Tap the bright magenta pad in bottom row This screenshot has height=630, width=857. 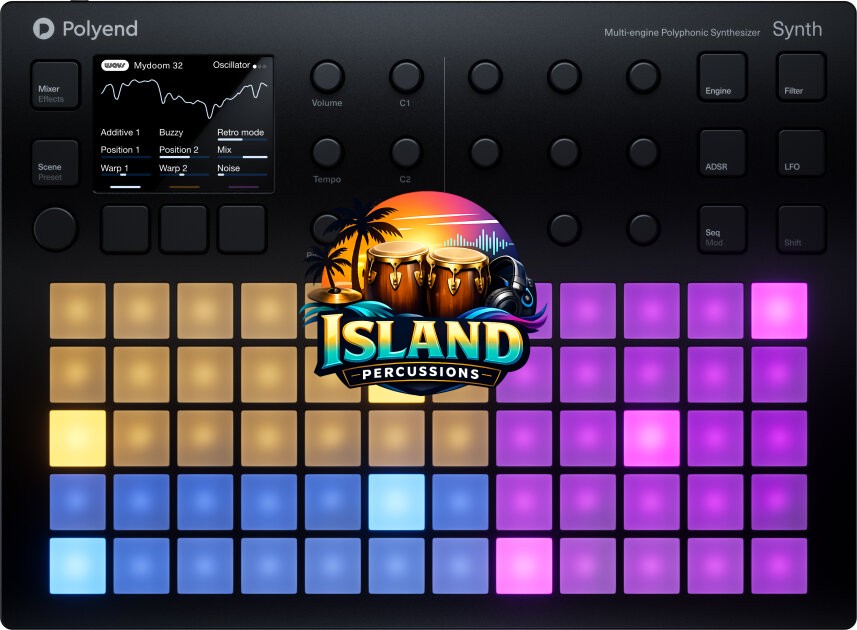click(524, 566)
